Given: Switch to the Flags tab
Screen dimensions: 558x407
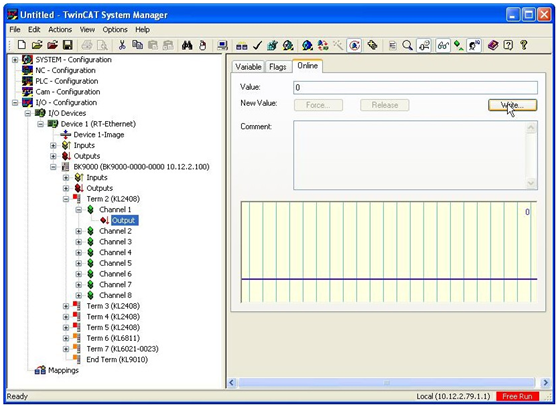Looking at the screenshot, I should click(x=278, y=67).
